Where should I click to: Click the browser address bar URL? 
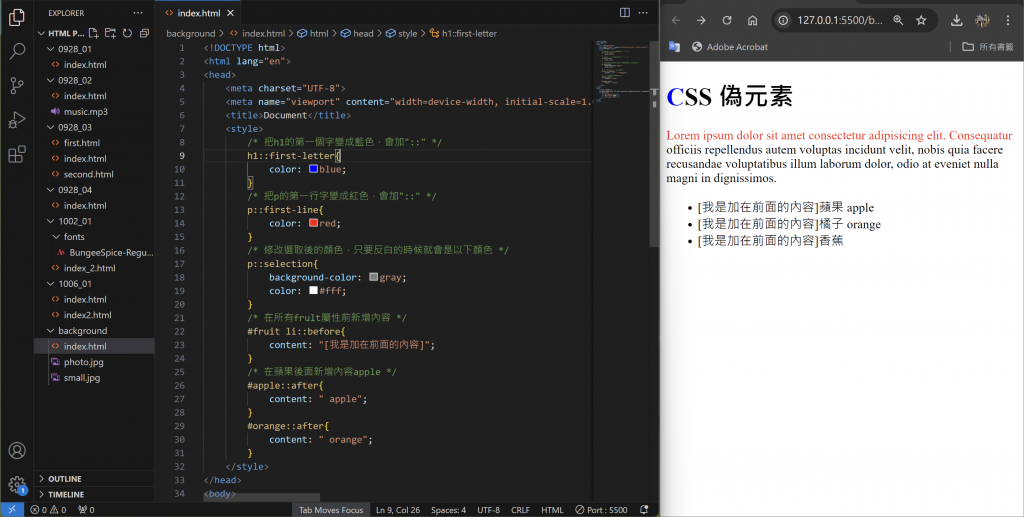coord(840,20)
